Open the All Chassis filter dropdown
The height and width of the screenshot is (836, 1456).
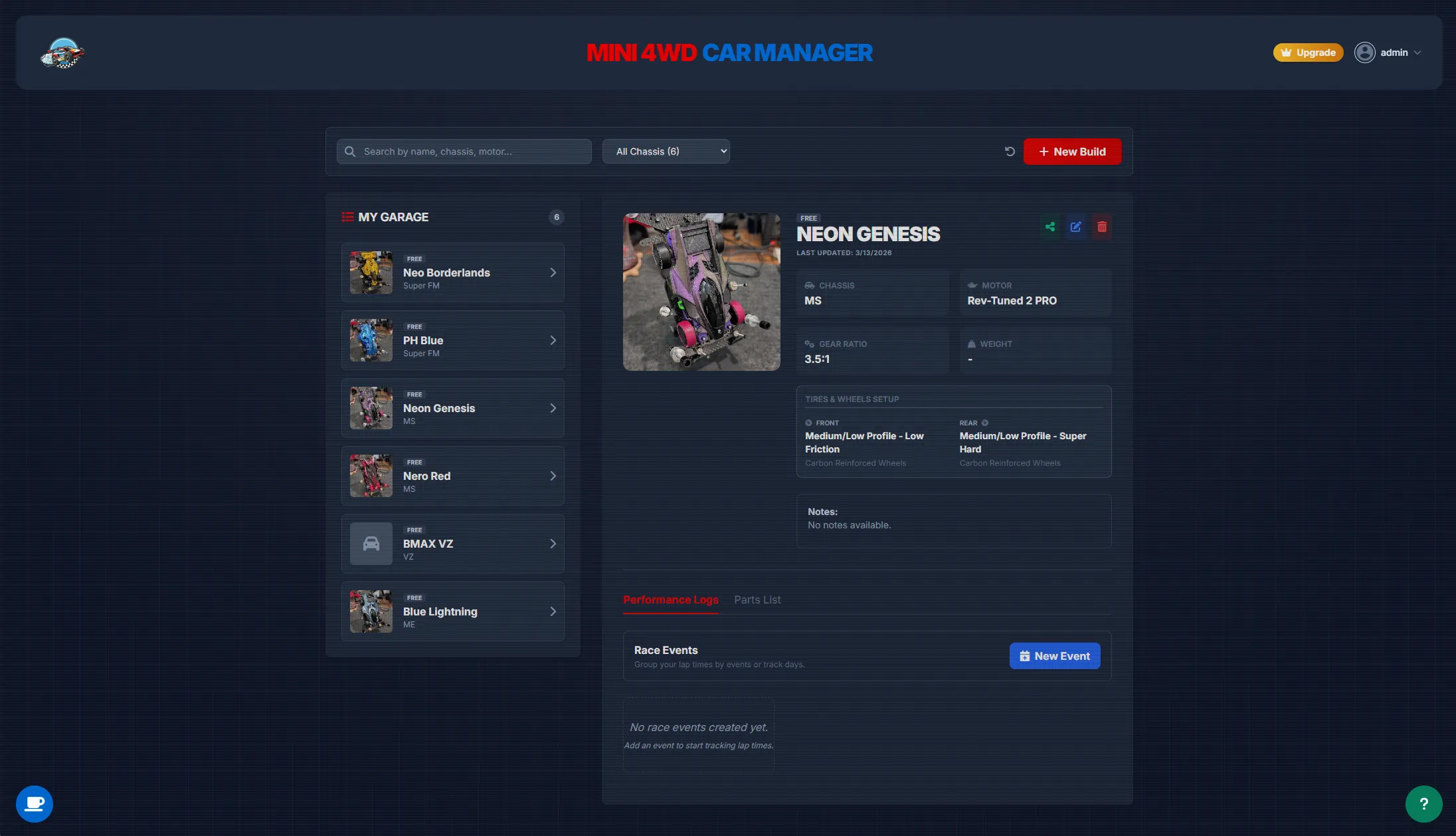point(665,151)
